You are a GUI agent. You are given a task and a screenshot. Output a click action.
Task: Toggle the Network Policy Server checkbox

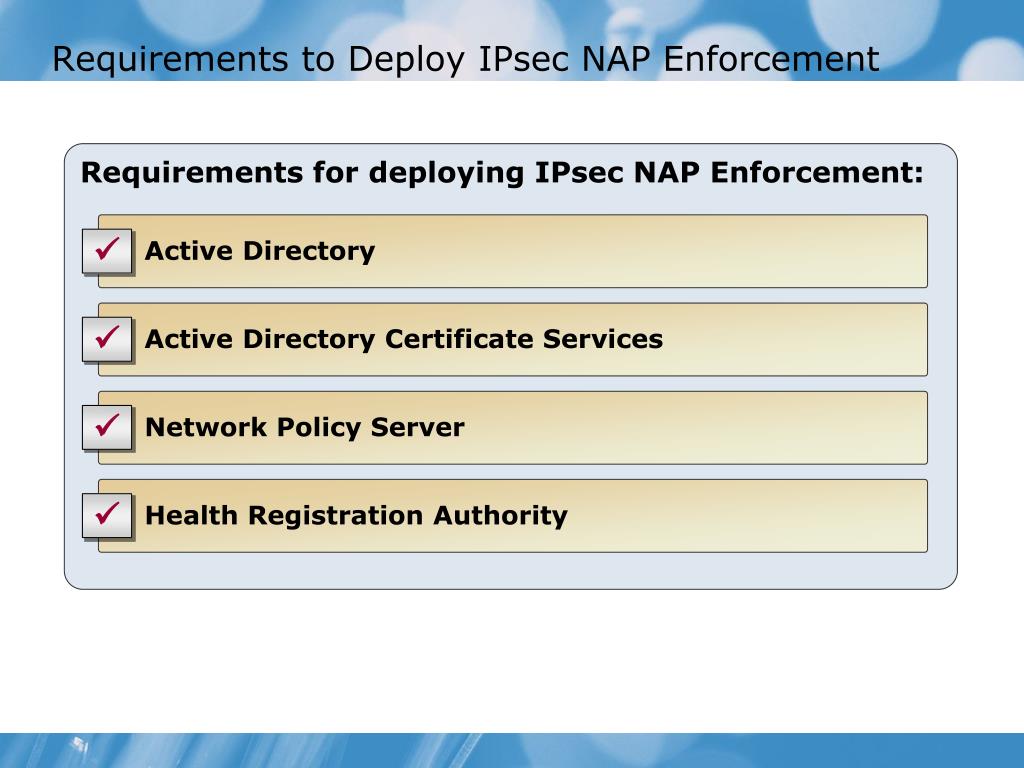(x=107, y=427)
